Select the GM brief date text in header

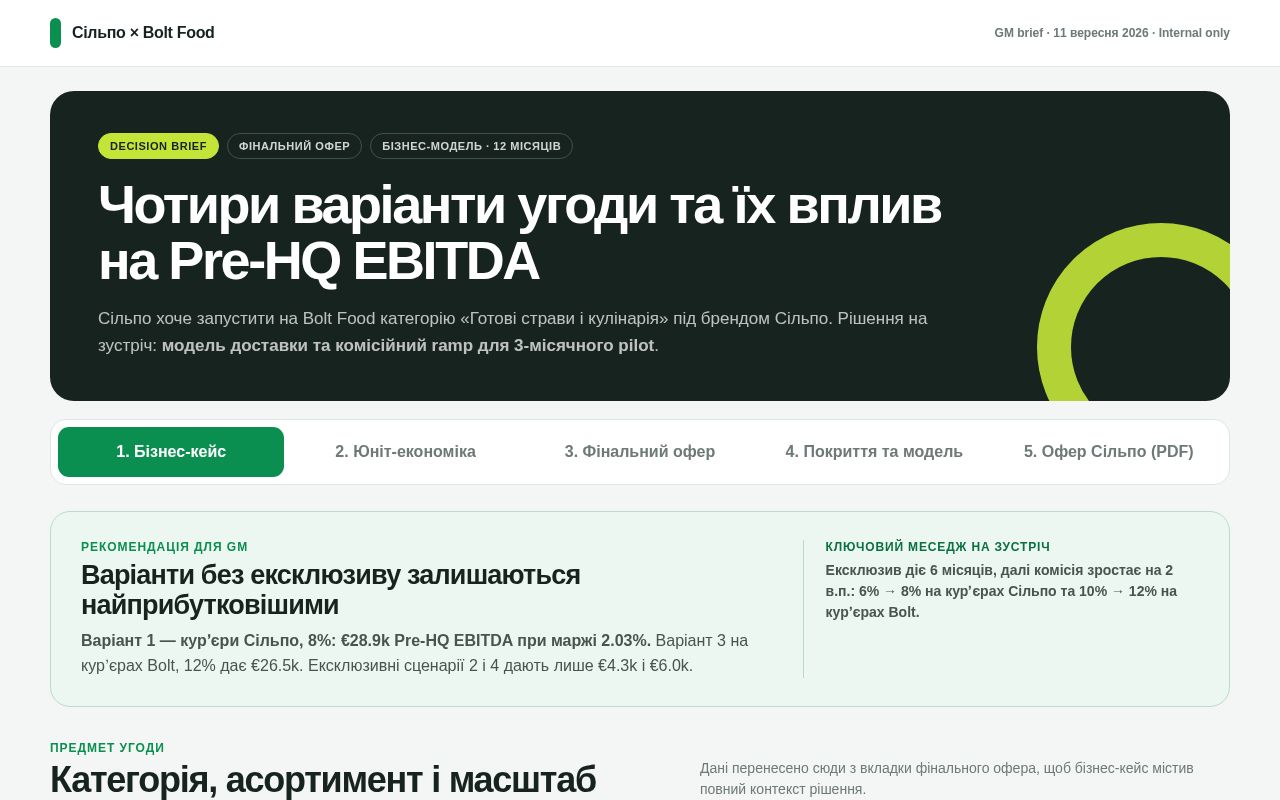[1112, 33]
